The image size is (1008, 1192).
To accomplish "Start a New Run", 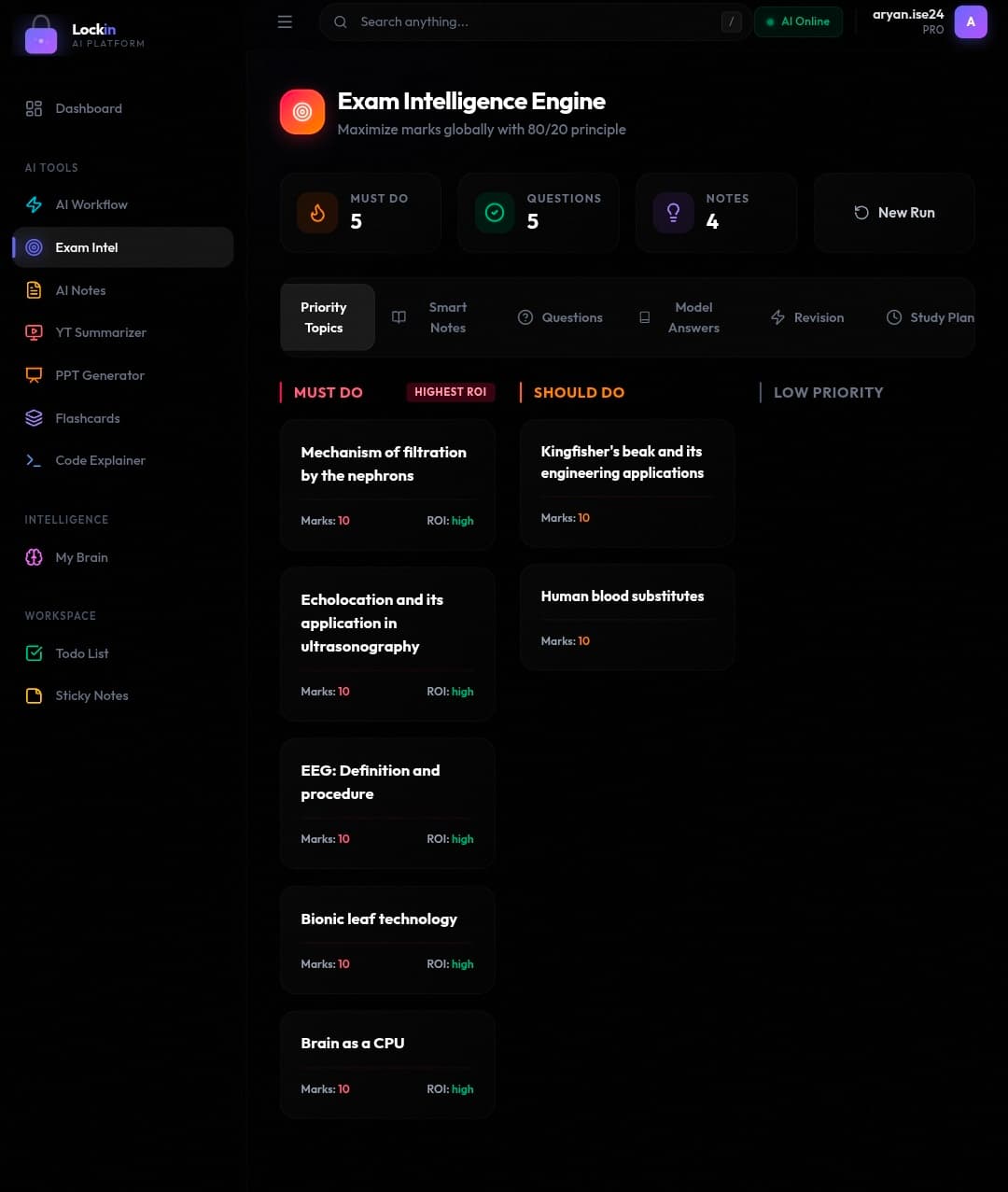I will (894, 213).
